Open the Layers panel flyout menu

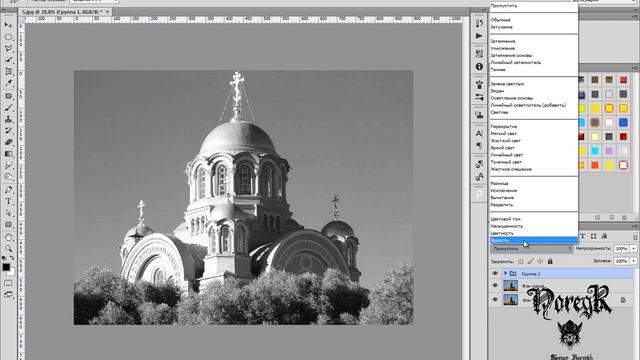coord(635,226)
